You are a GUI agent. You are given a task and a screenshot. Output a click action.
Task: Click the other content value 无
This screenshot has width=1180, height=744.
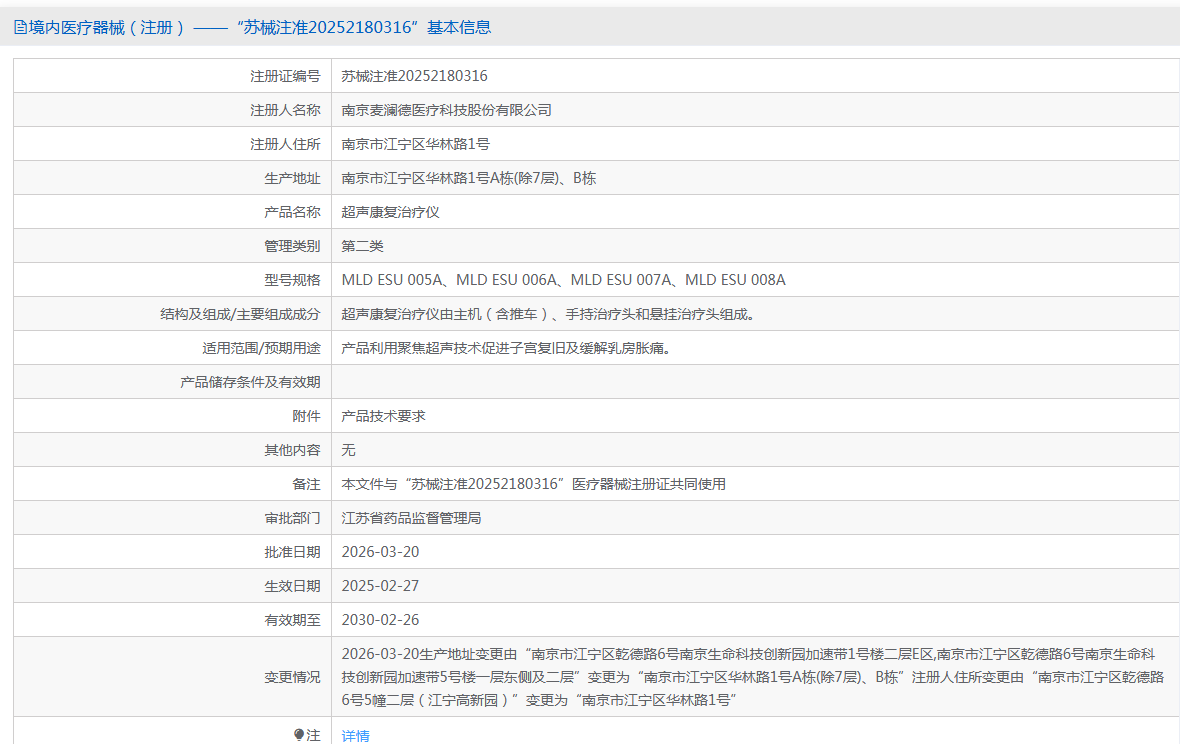pyautogui.click(x=348, y=450)
